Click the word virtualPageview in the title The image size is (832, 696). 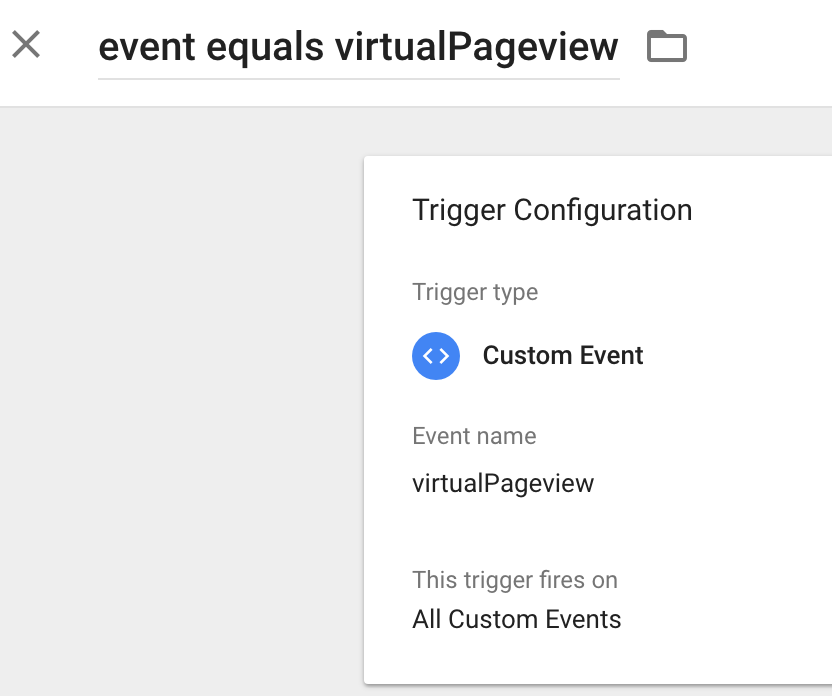point(476,48)
